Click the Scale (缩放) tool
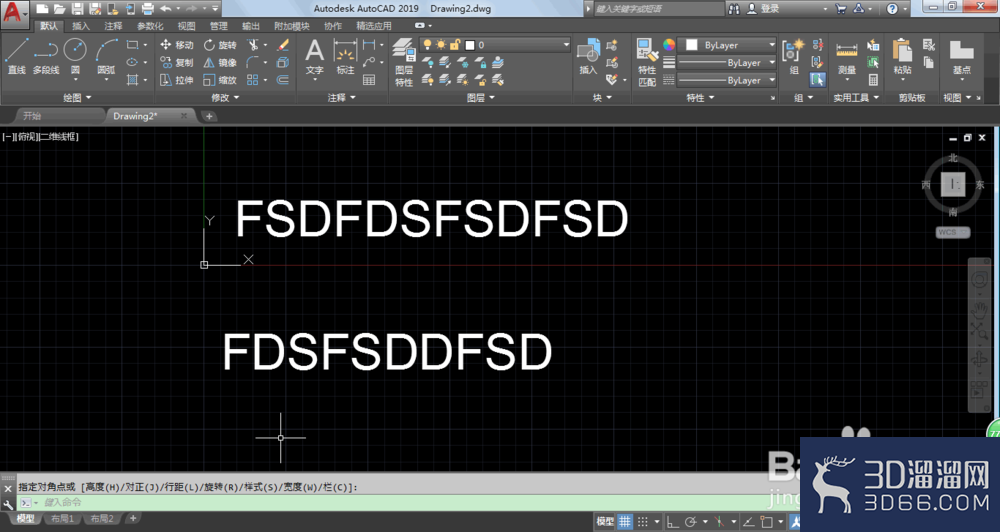The height and width of the screenshot is (532, 1000). [x=219, y=80]
